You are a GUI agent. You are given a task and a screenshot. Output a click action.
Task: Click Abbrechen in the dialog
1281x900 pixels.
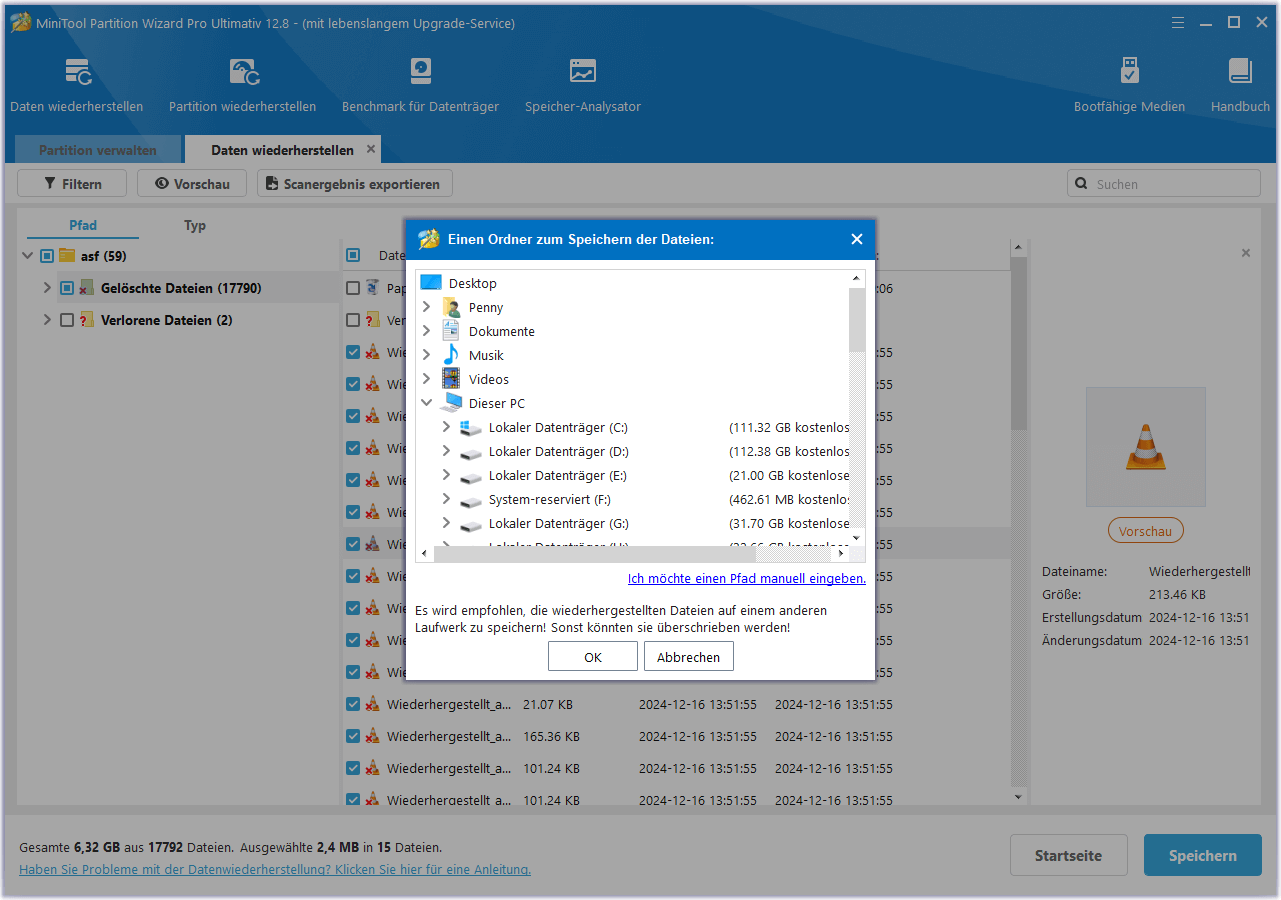click(689, 657)
